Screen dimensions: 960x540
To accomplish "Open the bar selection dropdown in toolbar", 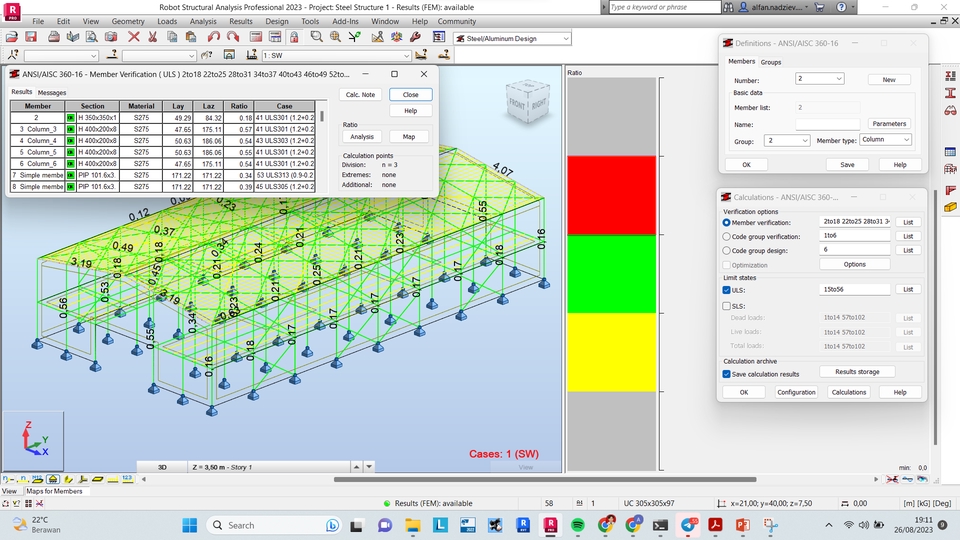I will 191,55.
